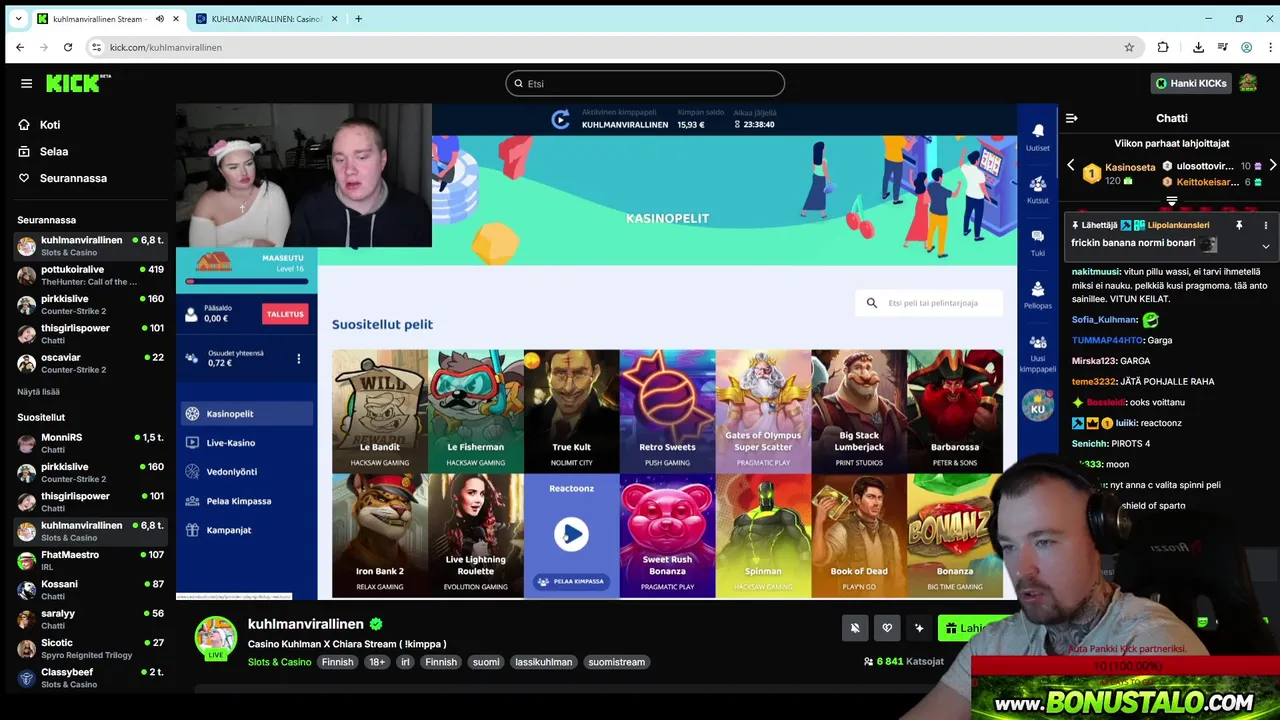1280x720 pixels.
Task: Click the lassikuhlman tag
Action: click(544, 662)
